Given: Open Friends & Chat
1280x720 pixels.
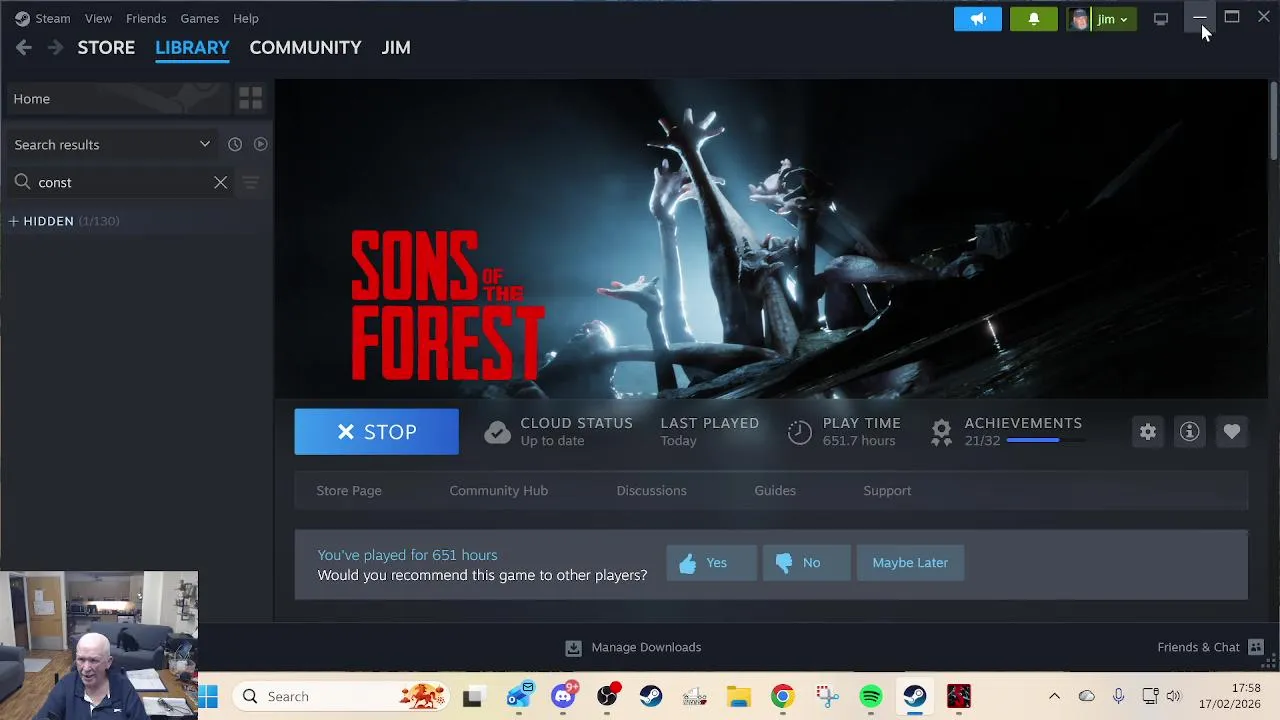Looking at the screenshot, I should coord(1210,647).
